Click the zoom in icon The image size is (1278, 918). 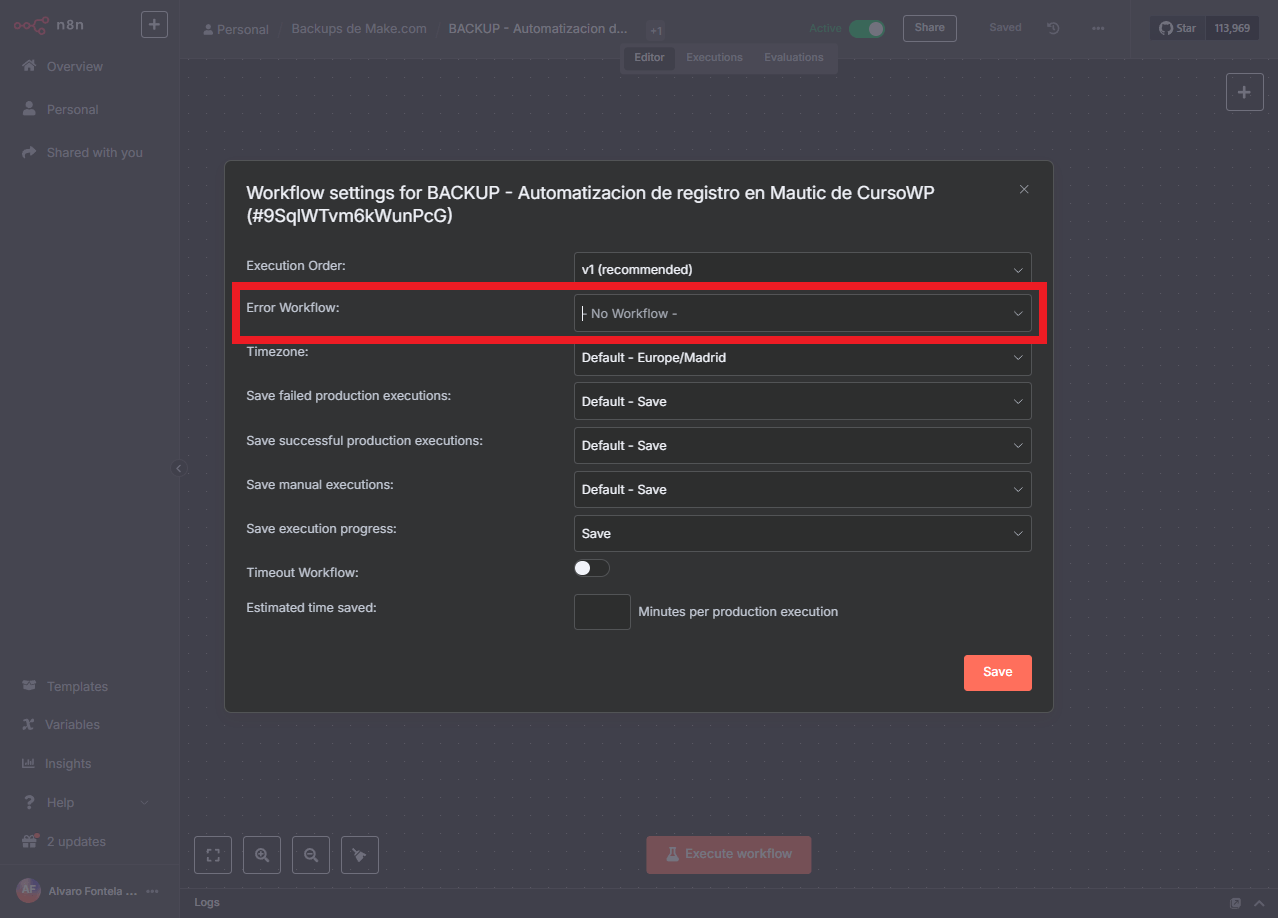(262, 855)
